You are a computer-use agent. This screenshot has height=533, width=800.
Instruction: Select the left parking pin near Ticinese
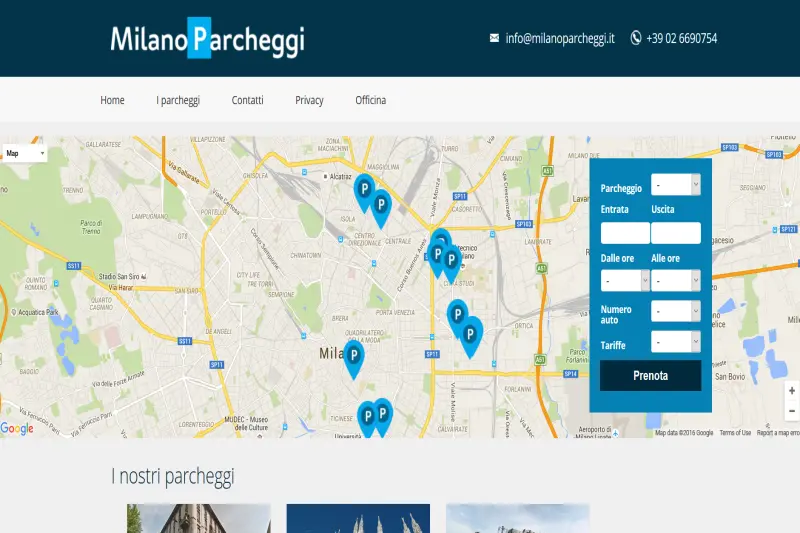pos(367,419)
